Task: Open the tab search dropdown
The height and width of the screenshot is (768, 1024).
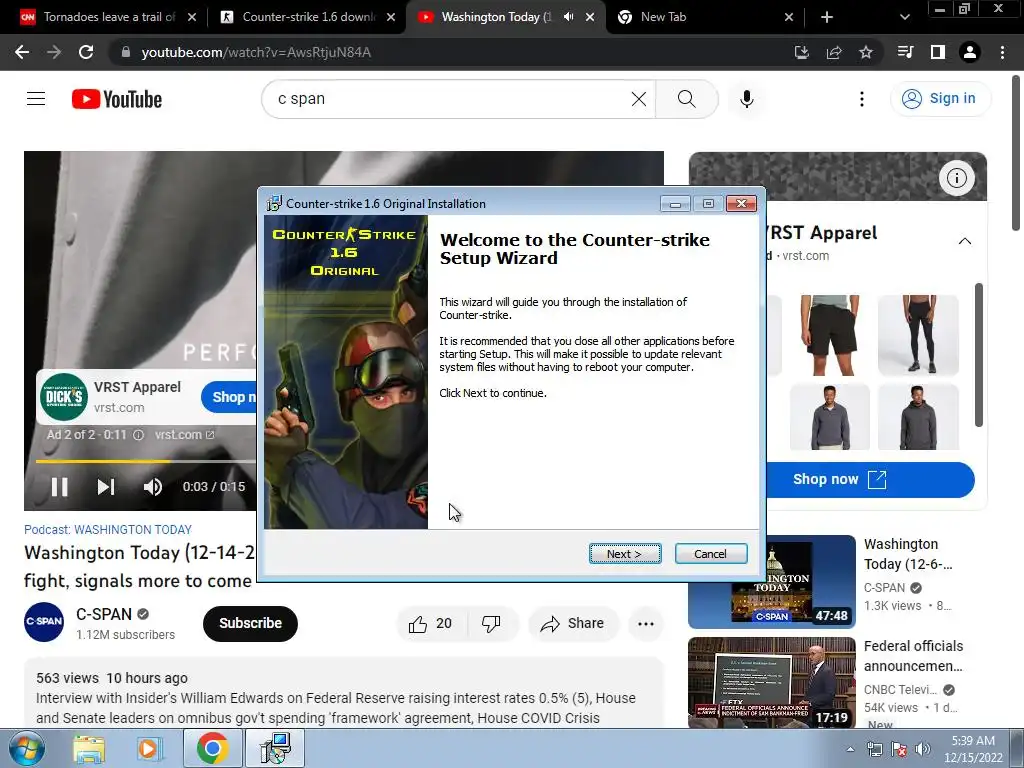Action: coord(904,17)
